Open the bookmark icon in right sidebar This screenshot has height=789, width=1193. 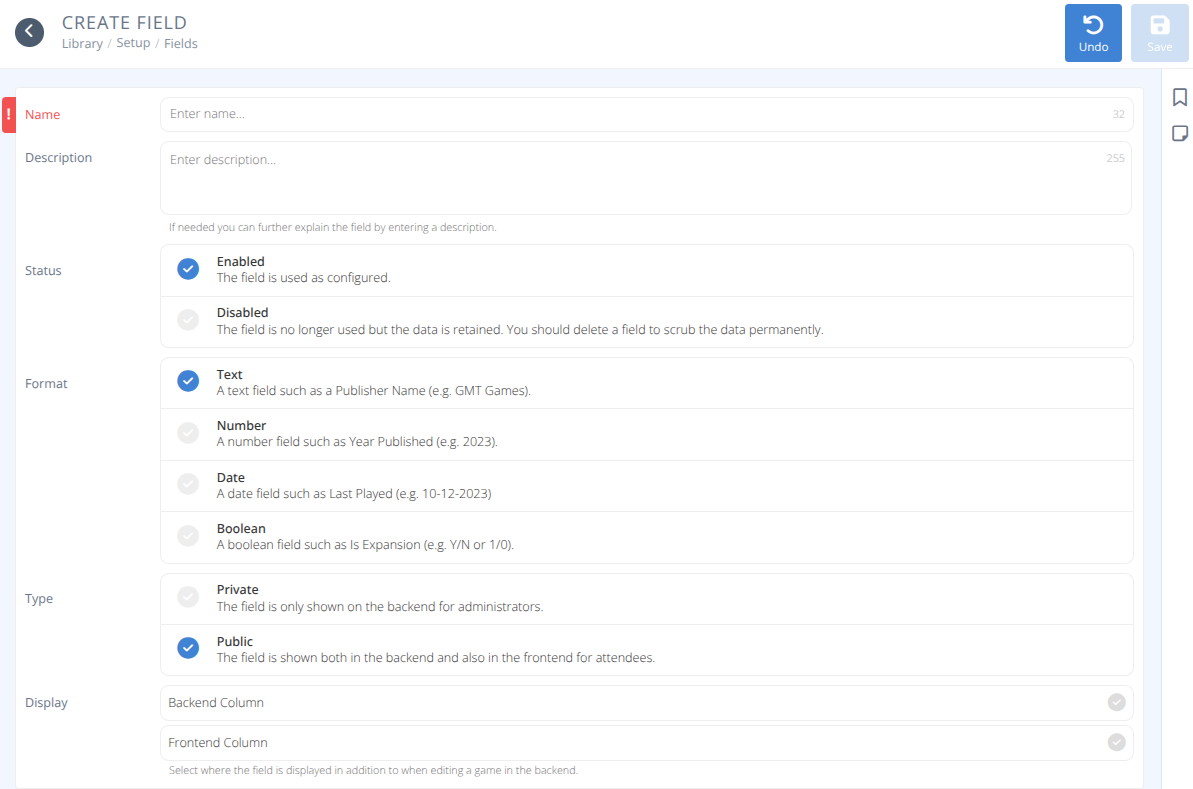click(x=1180, y=98)
